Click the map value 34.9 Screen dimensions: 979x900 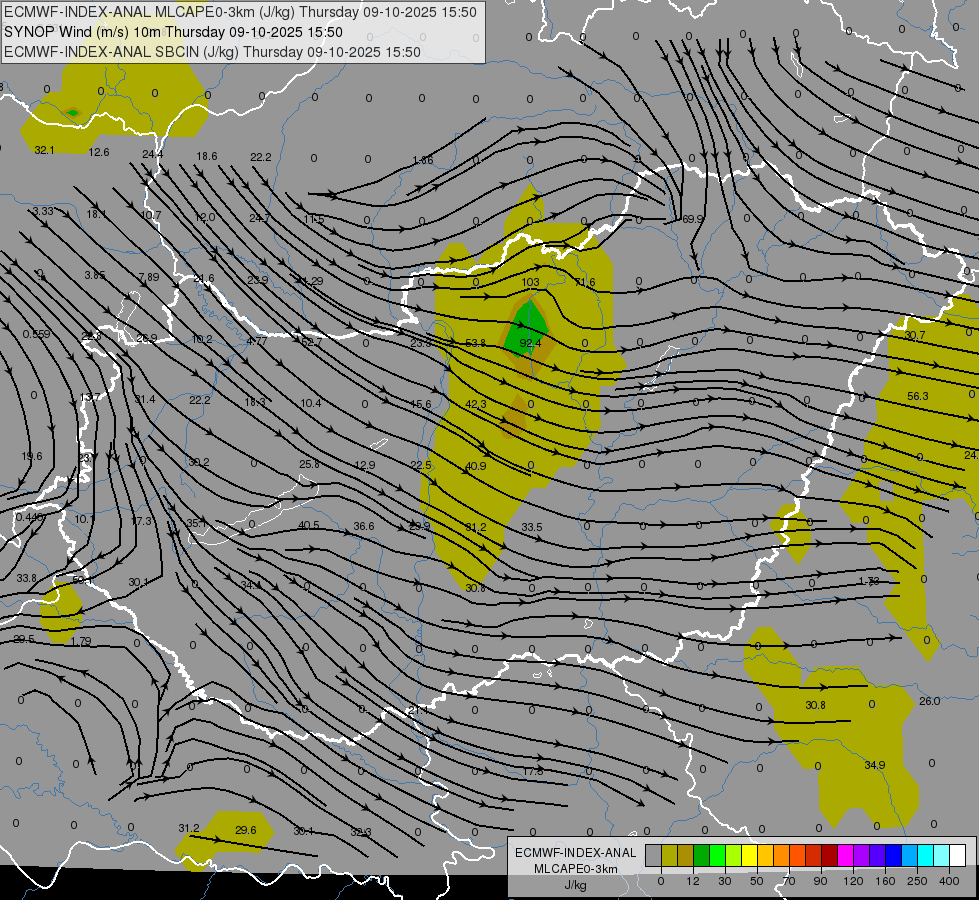click(875, 765)
